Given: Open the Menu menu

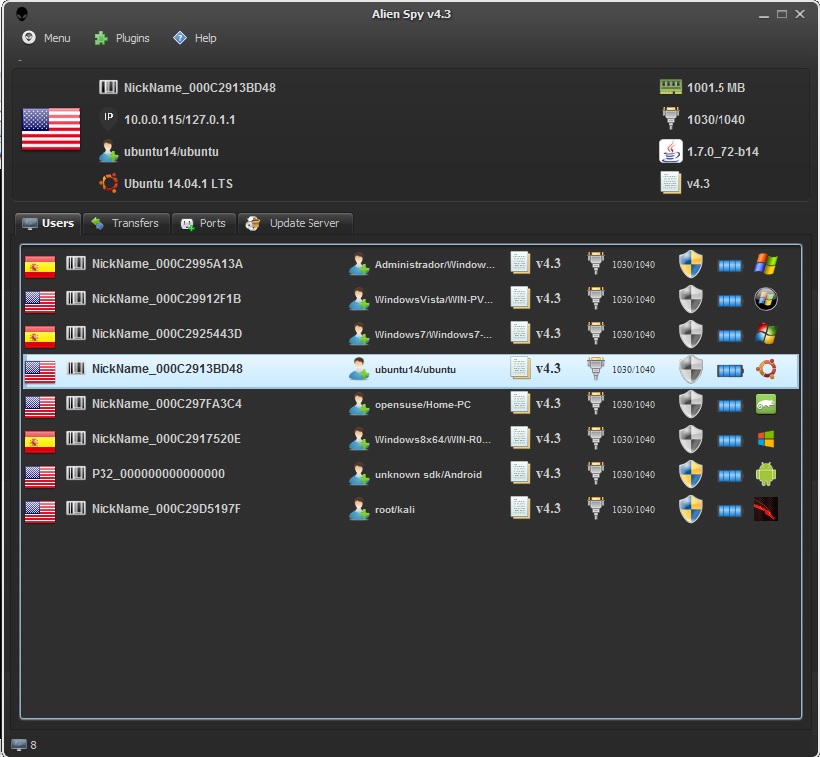Looking at the screenshot, I should pyautogui.click(x=47, y=38).
